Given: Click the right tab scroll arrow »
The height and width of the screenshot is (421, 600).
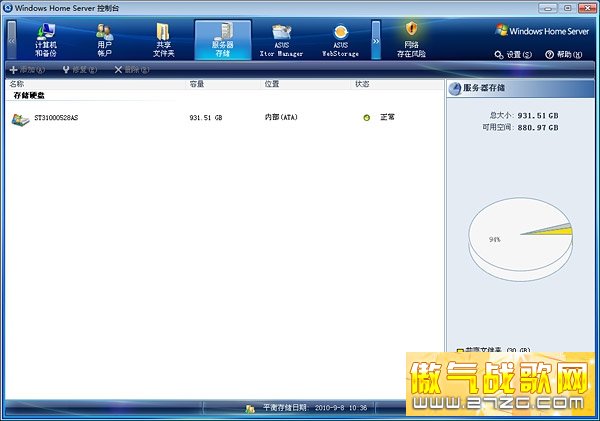Looking at the screenshot, I should pos(376,40).
